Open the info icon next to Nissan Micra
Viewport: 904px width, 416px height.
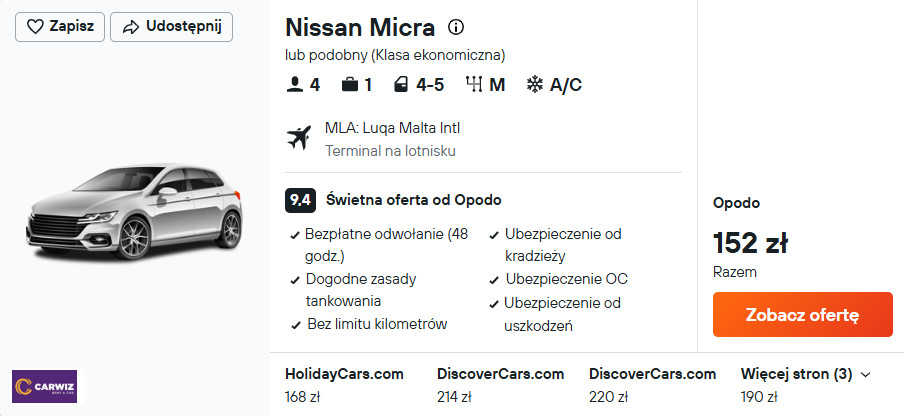coord(456,27)
